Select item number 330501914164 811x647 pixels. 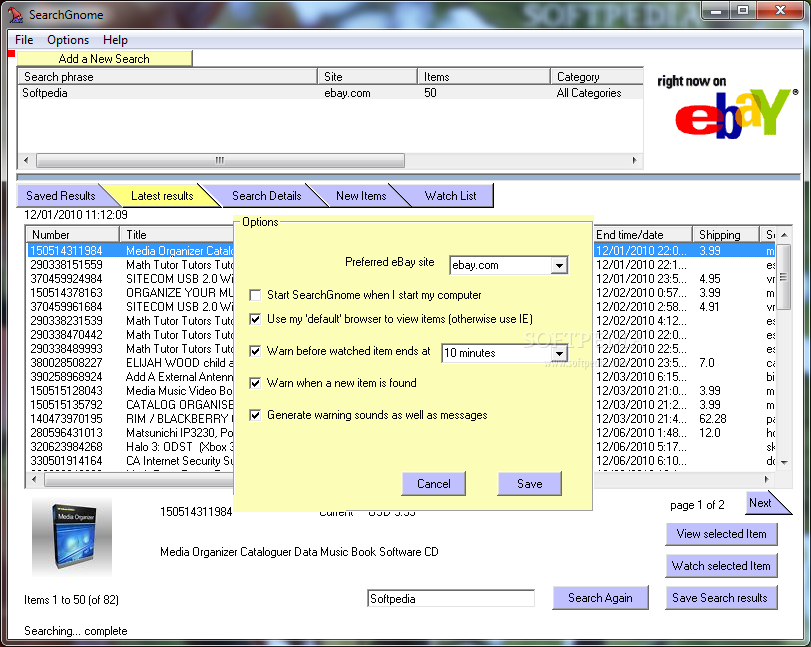(x=66, y=460)
